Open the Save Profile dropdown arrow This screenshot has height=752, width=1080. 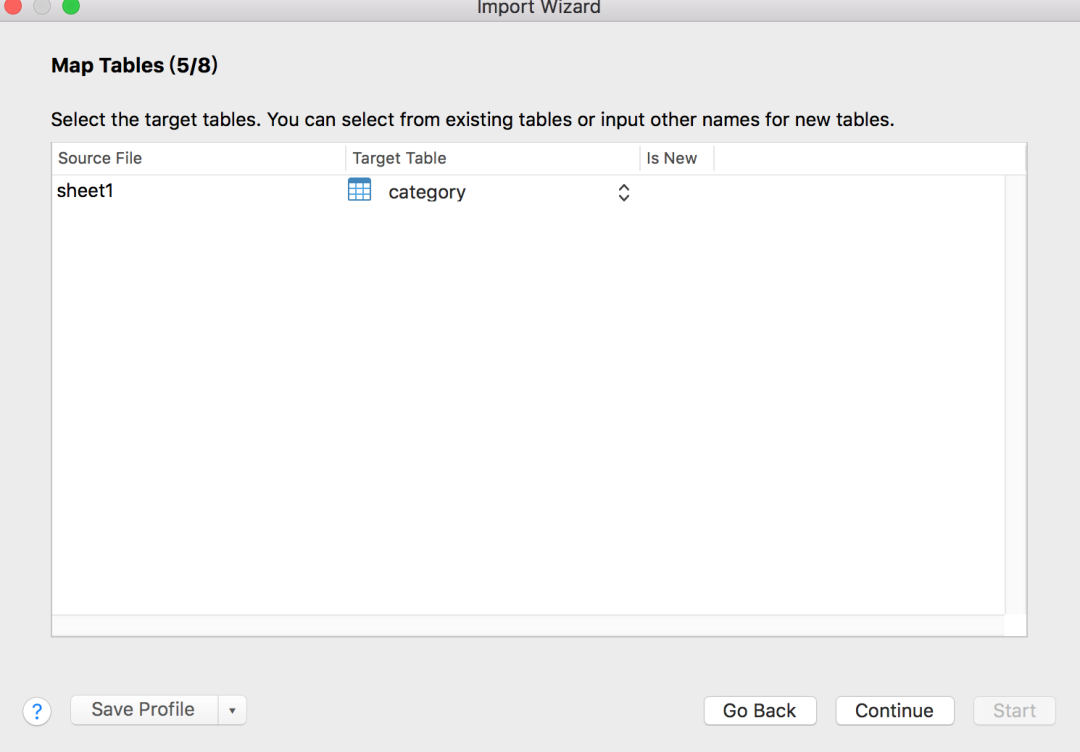[x=232, y=710]
